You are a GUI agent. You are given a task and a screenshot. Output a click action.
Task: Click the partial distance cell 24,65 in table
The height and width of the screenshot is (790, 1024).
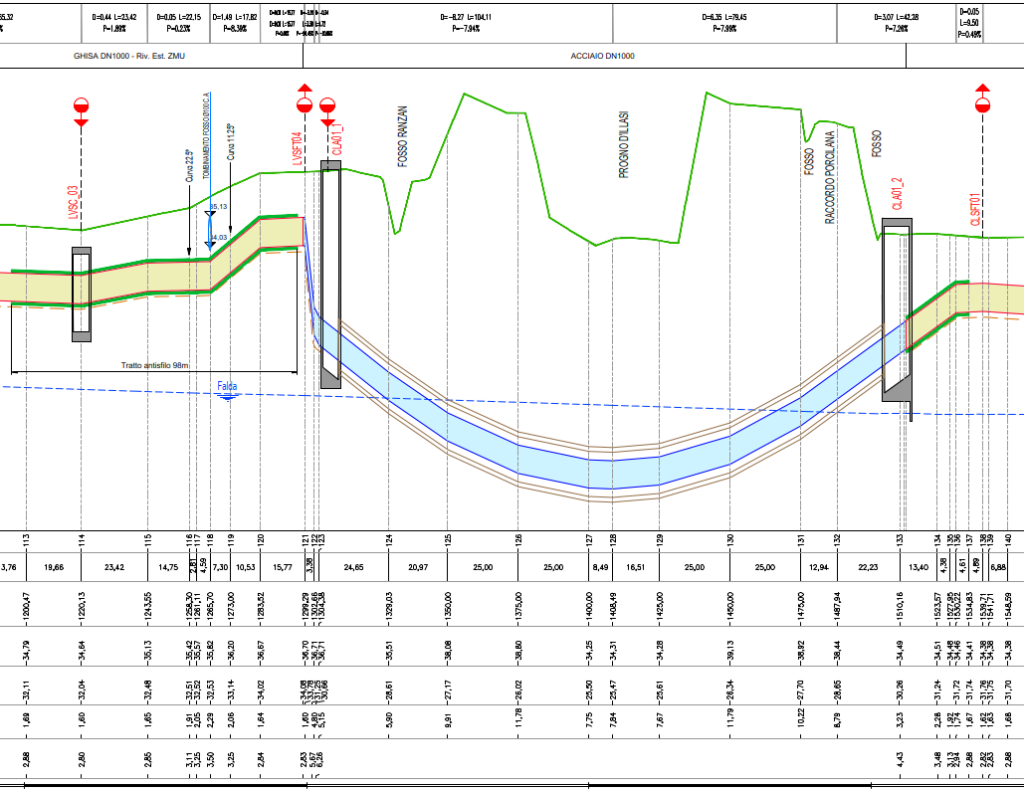[x=354, y=568]
